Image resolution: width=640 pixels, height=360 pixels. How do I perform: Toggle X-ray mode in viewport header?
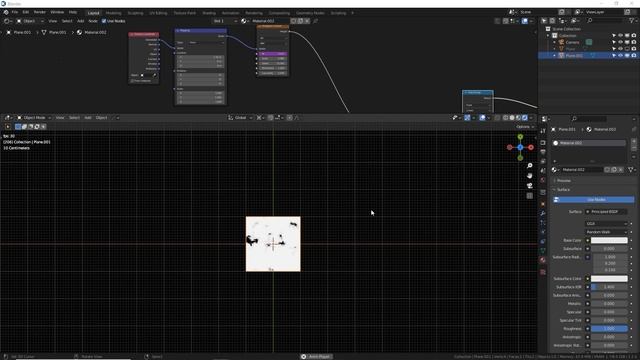tap(497, 118)
